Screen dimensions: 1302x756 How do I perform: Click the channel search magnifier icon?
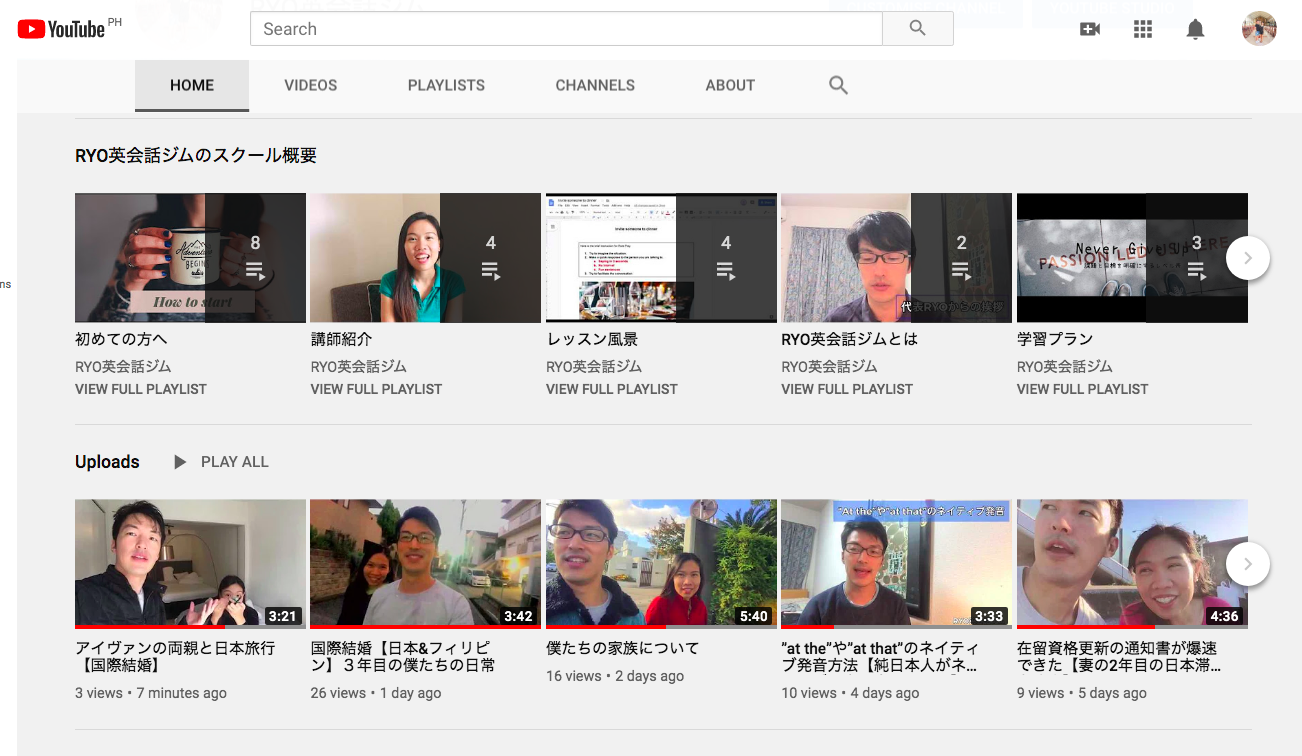[839, 85]
